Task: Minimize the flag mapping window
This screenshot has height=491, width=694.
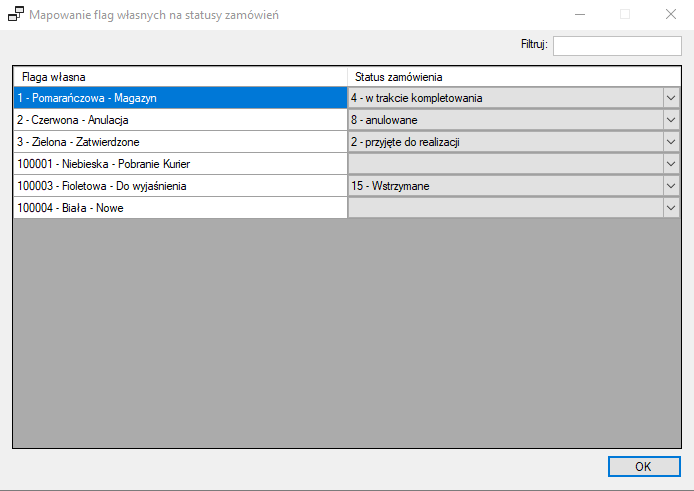Action: click(x=579, y=15)
